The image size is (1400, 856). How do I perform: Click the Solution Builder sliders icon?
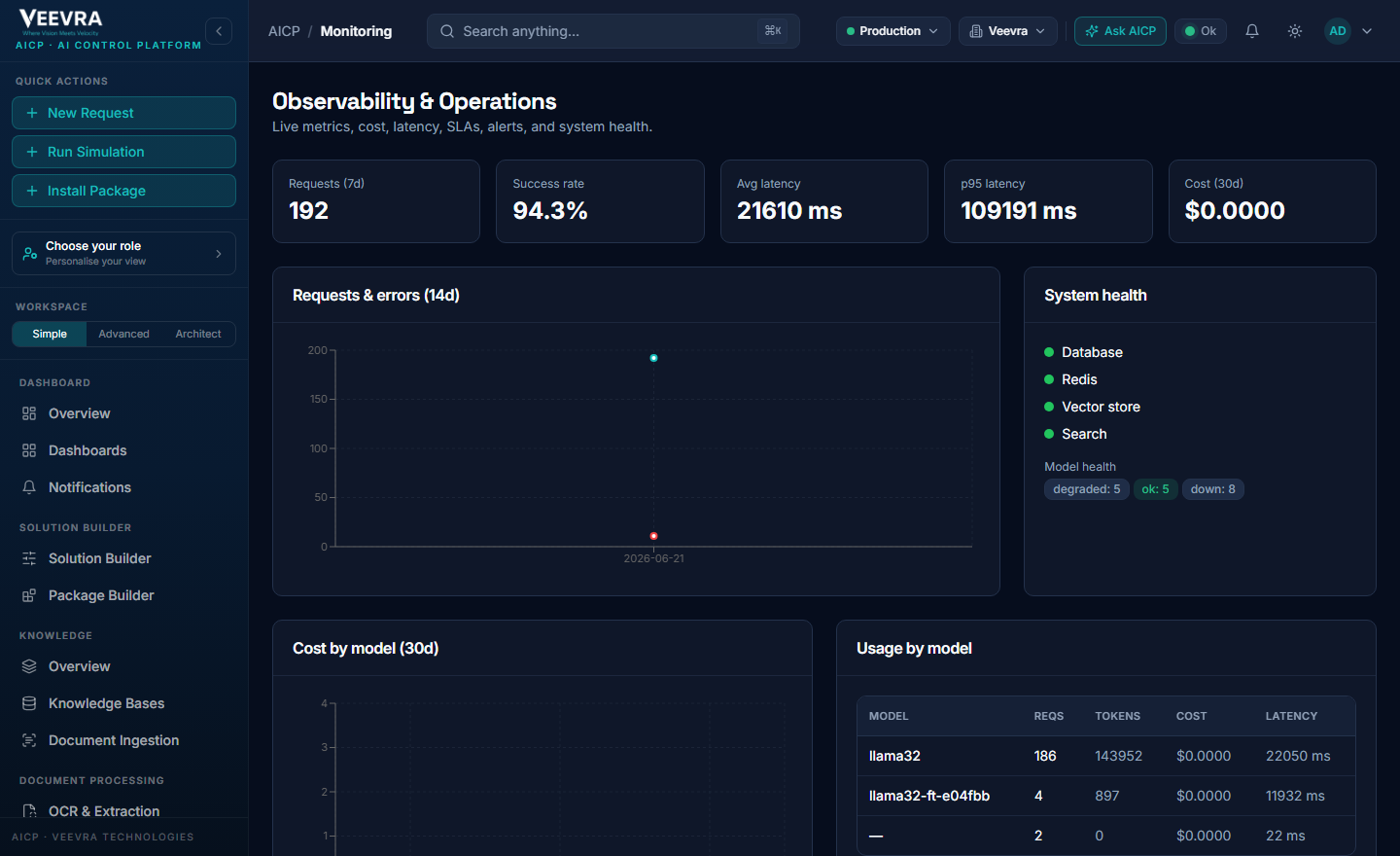[x=29, y=558]
